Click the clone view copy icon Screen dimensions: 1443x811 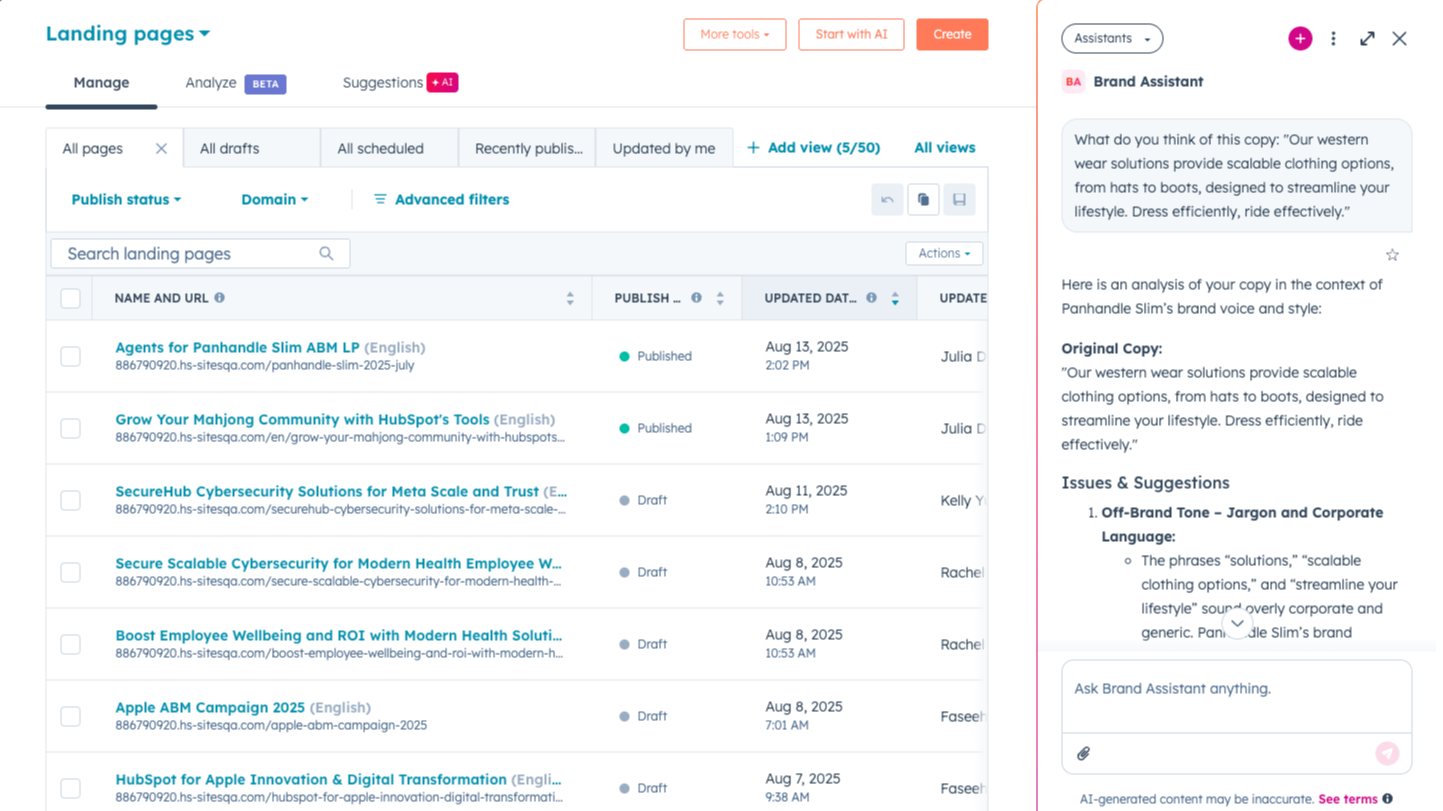pos(923,200)
